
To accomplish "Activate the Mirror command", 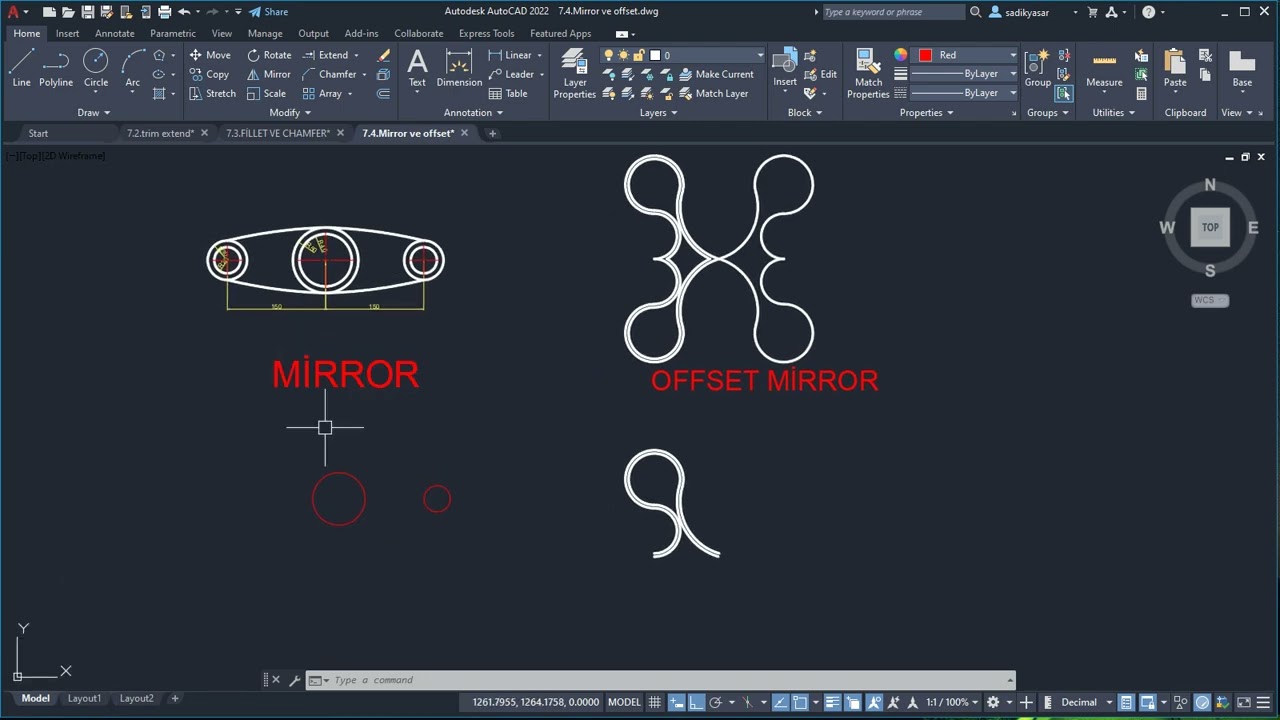I will point(269,74).
